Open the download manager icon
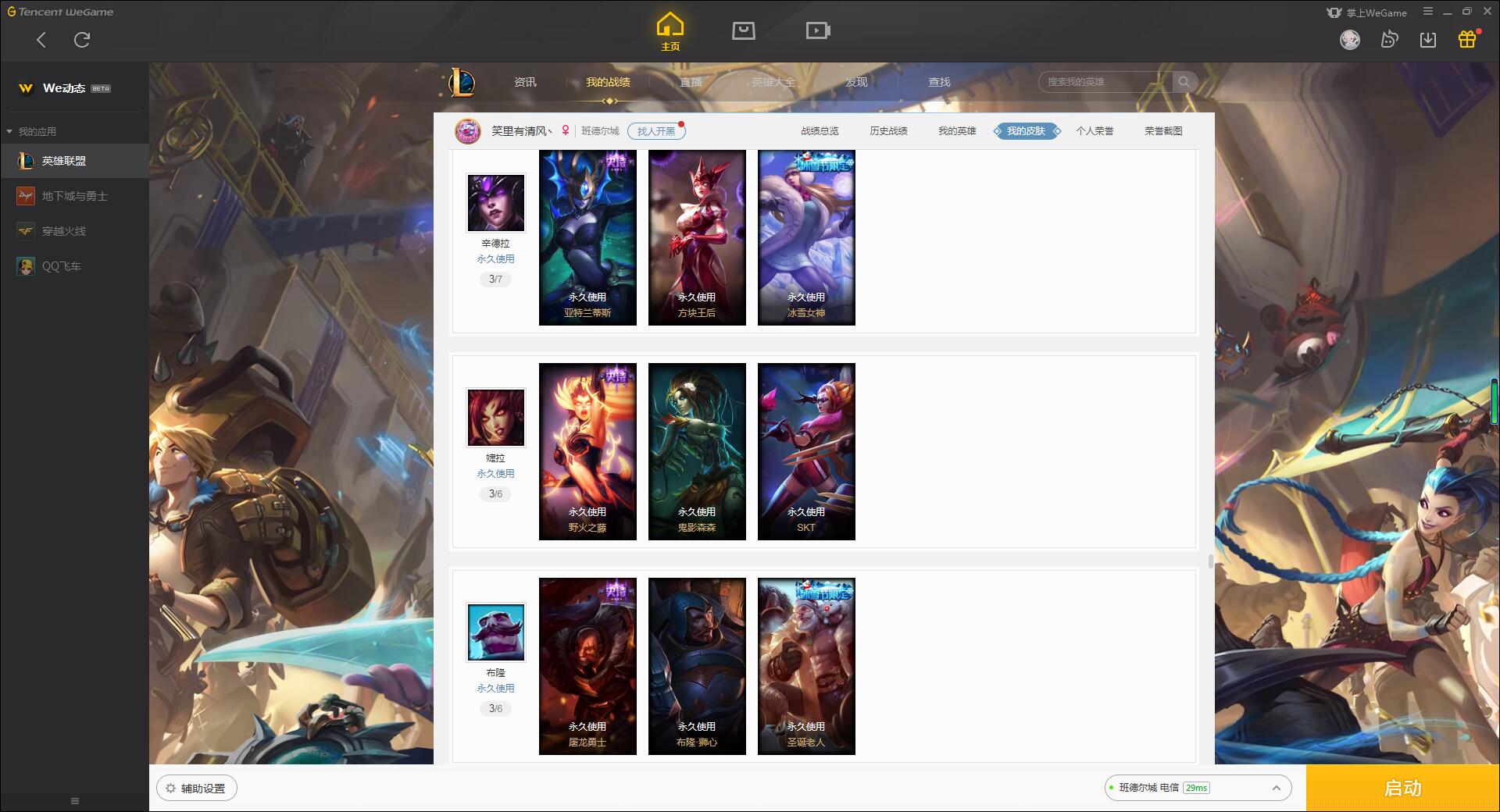 (1428, 40)
